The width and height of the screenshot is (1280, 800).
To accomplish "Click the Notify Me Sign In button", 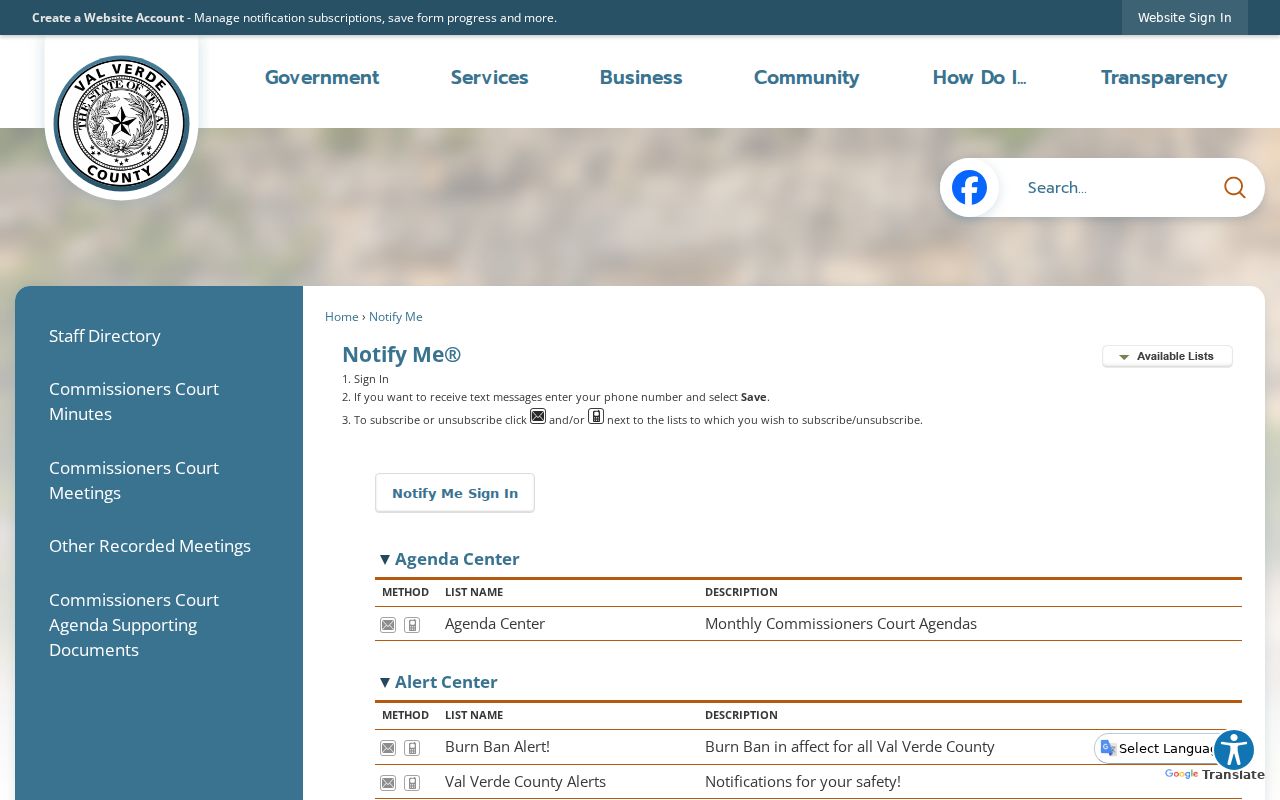I will click(x=455, y=493).
